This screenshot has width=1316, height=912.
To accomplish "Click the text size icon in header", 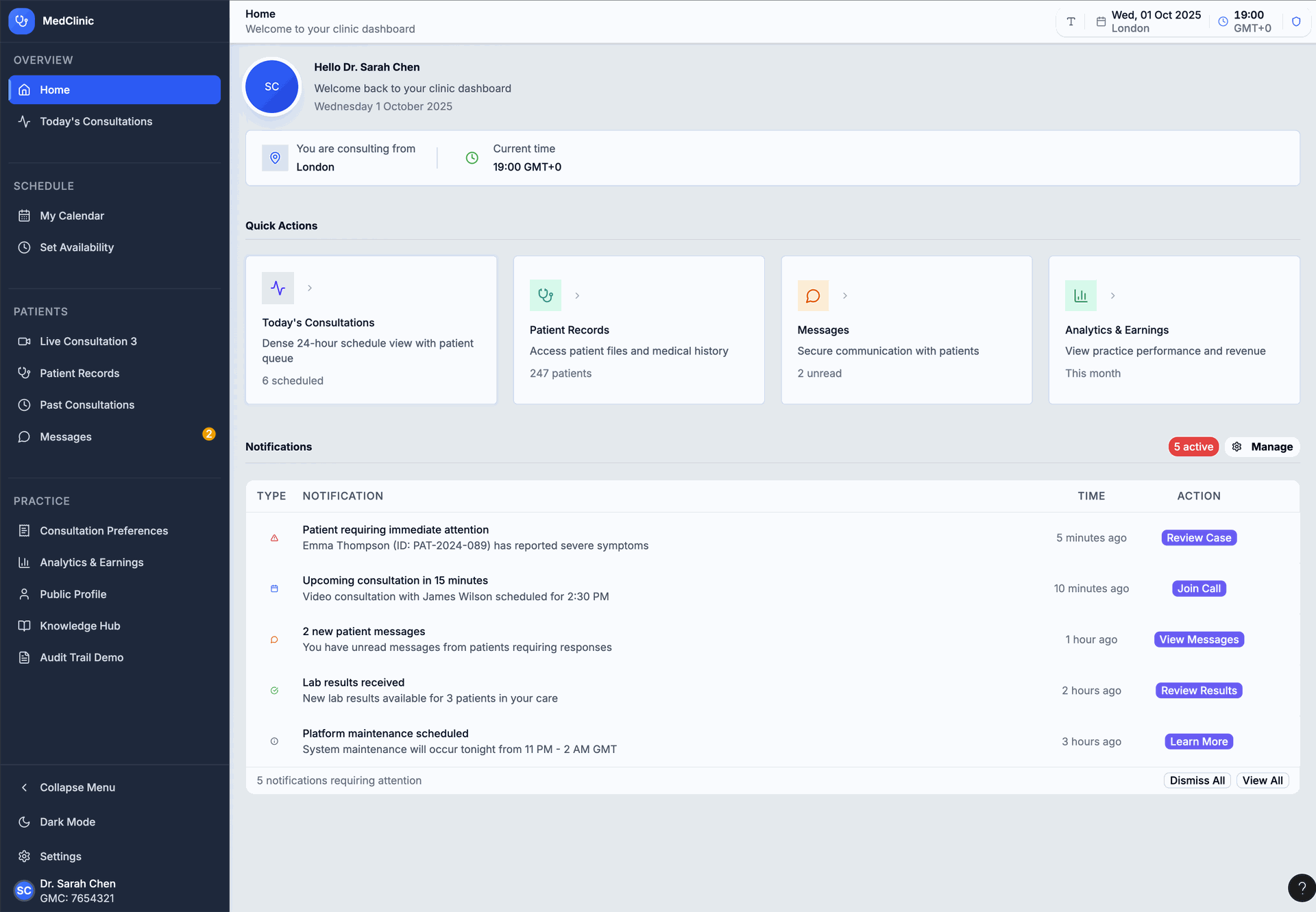I will click(1071, 21).
